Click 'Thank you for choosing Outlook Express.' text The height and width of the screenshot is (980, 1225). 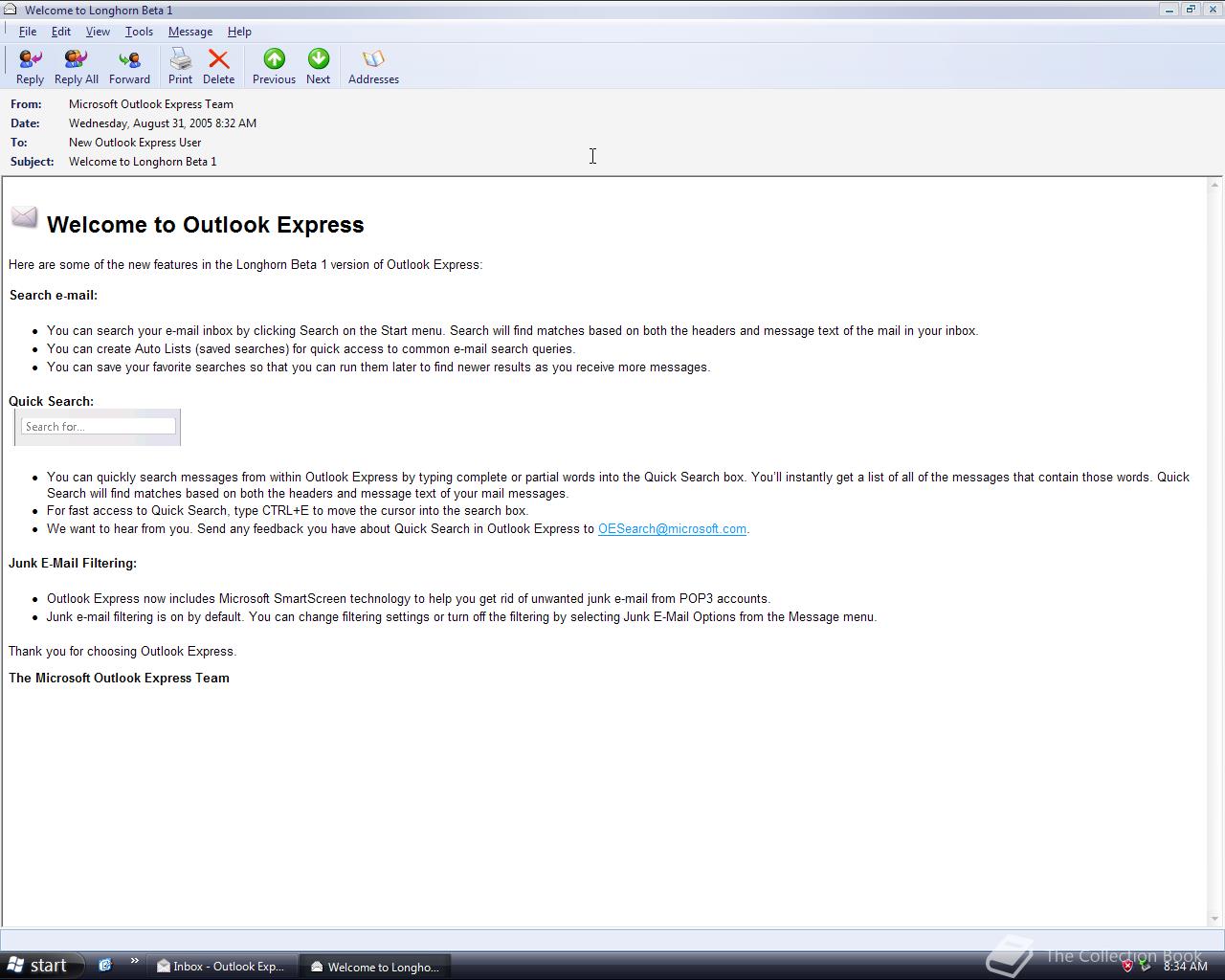tap(122, 651)
